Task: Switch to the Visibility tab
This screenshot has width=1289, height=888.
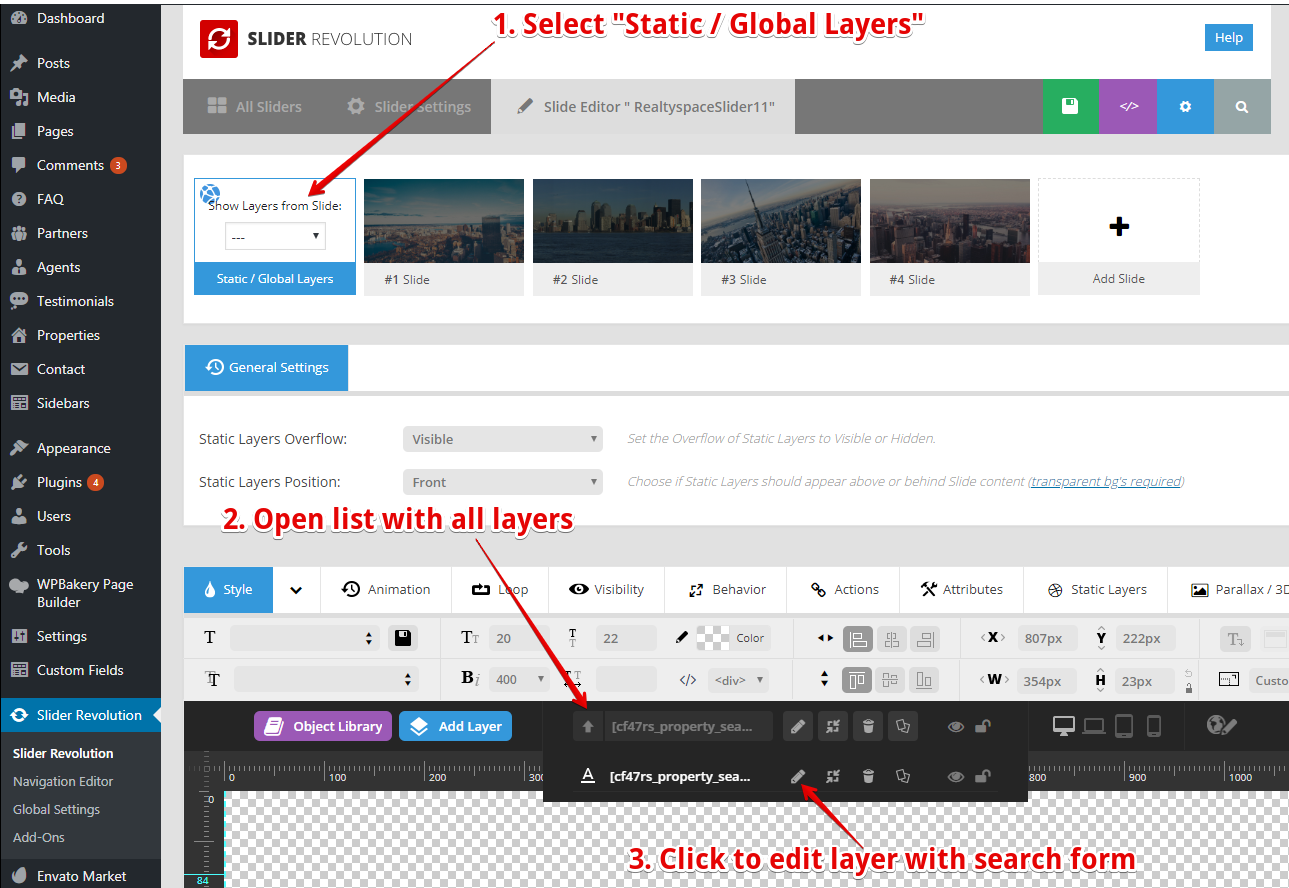Action: click(x=607, y=590)
